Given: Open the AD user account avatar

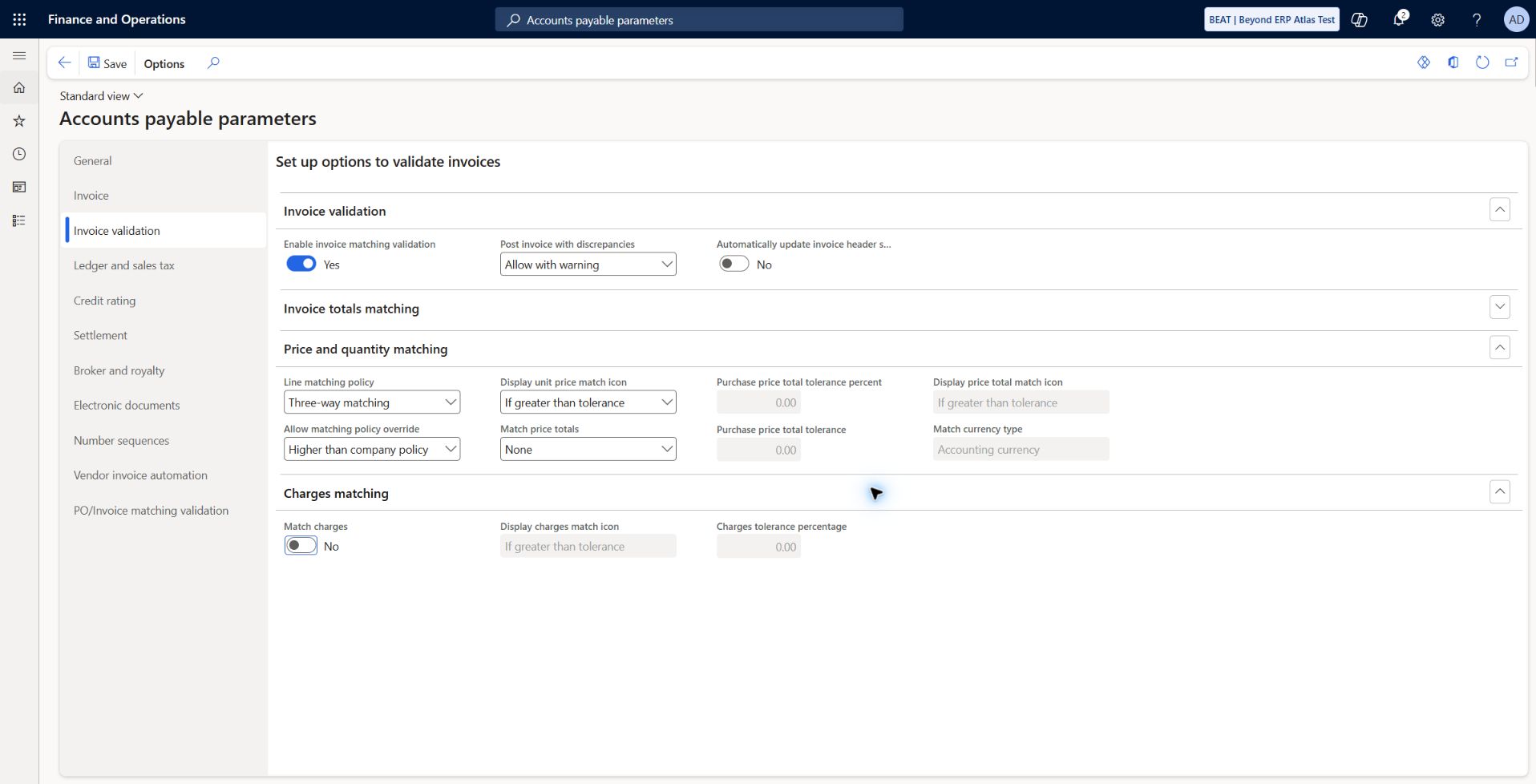Looking at the screenshot, I should (1516, 19).
